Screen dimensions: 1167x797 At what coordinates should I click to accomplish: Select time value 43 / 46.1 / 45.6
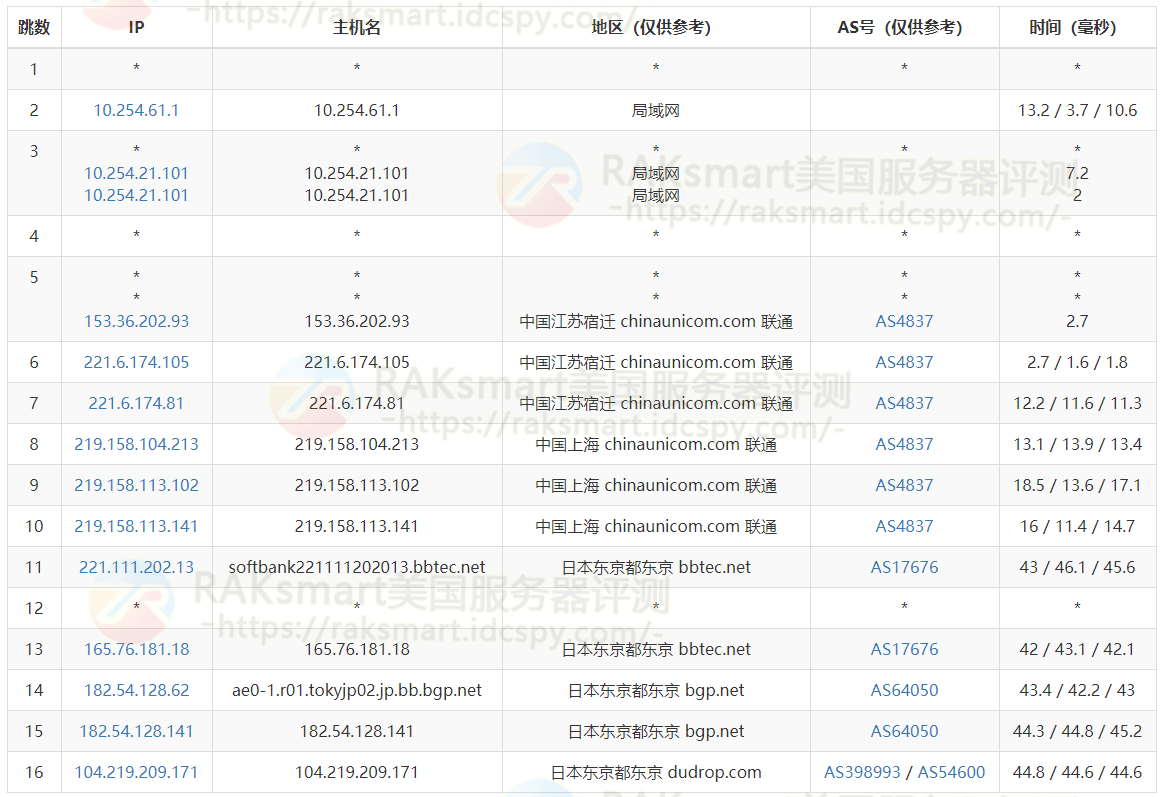[1077, 566]
